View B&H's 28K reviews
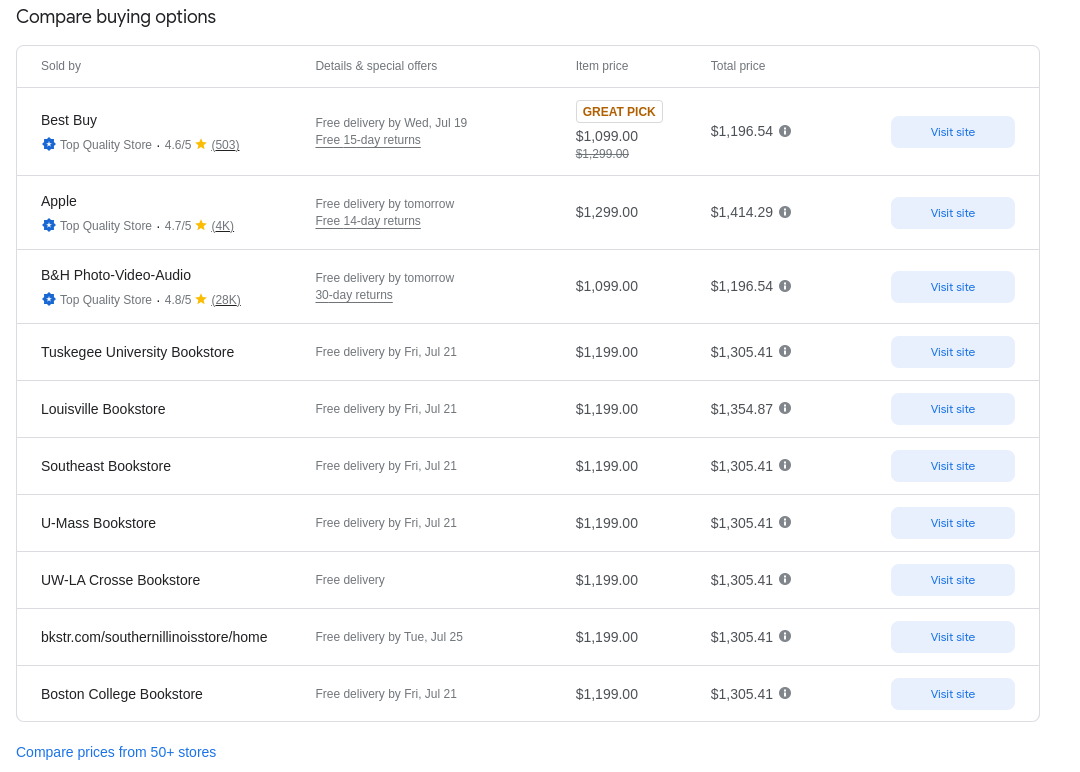The image size is (1080, 772). [x=226, y=300]
